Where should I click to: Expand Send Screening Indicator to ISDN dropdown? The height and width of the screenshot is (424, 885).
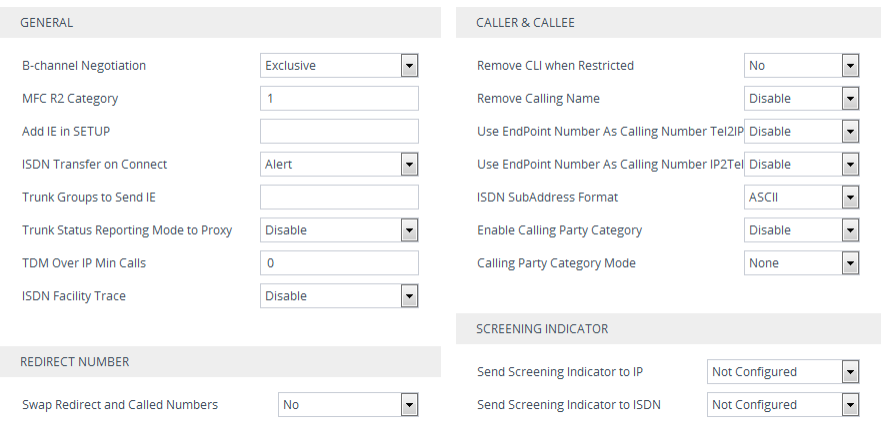(x=783, y=405)
